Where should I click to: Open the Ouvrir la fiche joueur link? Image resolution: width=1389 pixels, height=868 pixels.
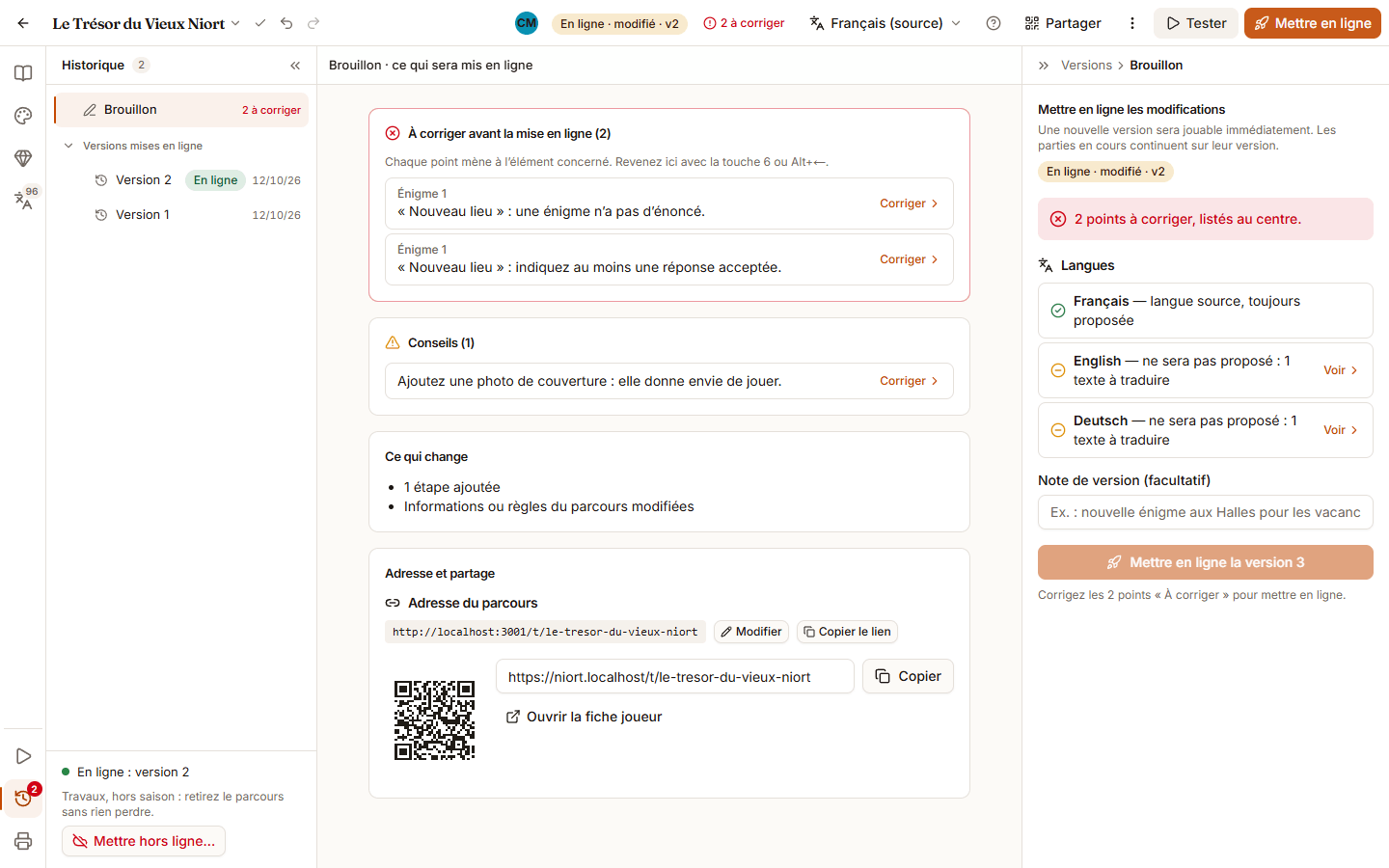(585, 717)
